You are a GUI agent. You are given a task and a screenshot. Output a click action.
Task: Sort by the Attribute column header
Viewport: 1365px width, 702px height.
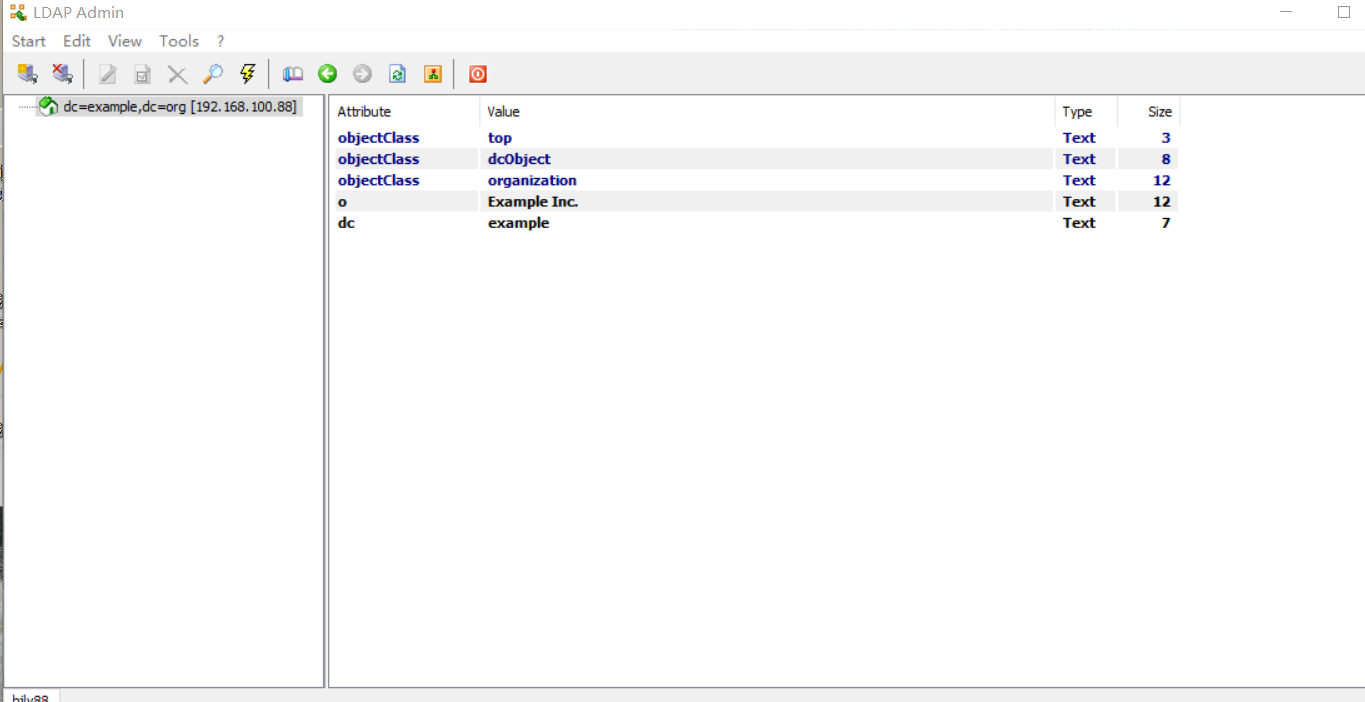click(x=364, y=112)
